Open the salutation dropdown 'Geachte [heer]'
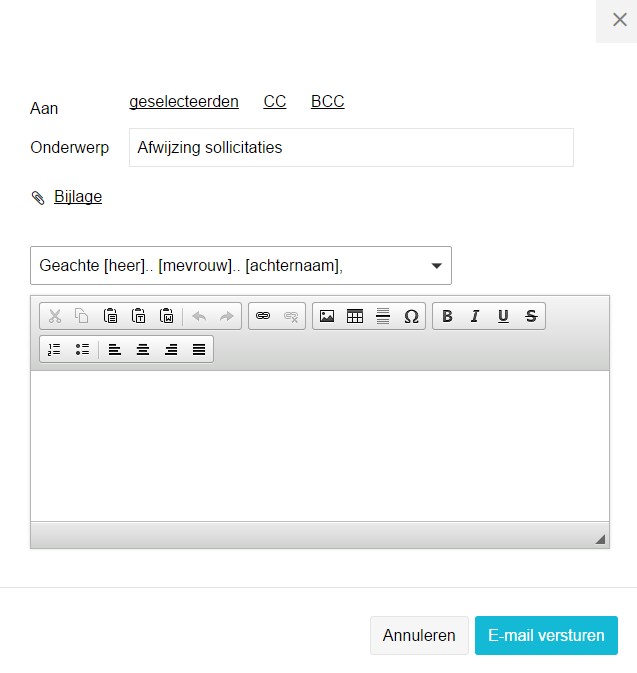Viewport: 637px width, 673px height. coord(241,266)
